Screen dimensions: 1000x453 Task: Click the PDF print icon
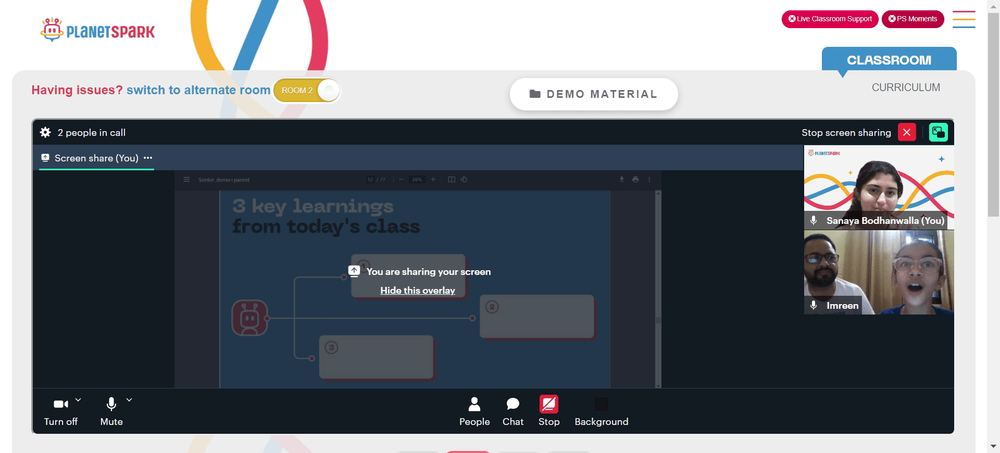(635, 180)
